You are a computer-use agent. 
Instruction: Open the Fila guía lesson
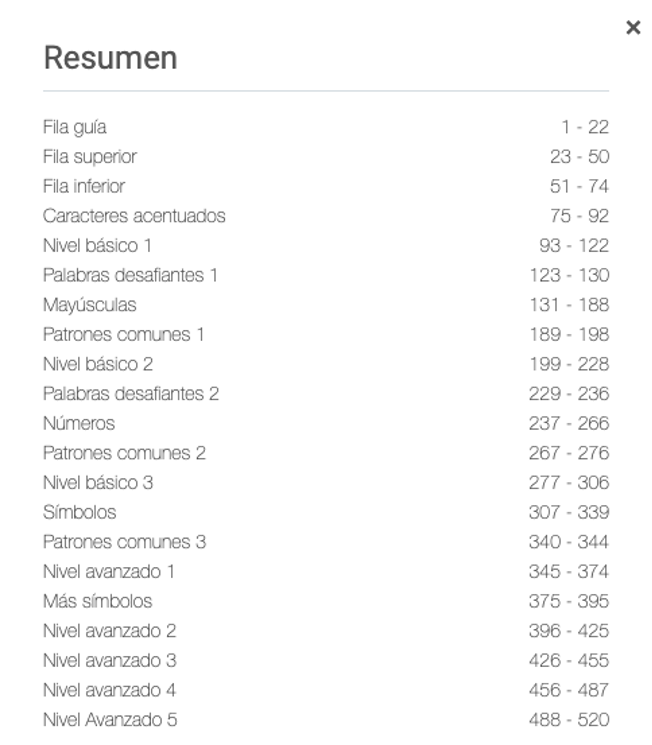pos(75,127)
